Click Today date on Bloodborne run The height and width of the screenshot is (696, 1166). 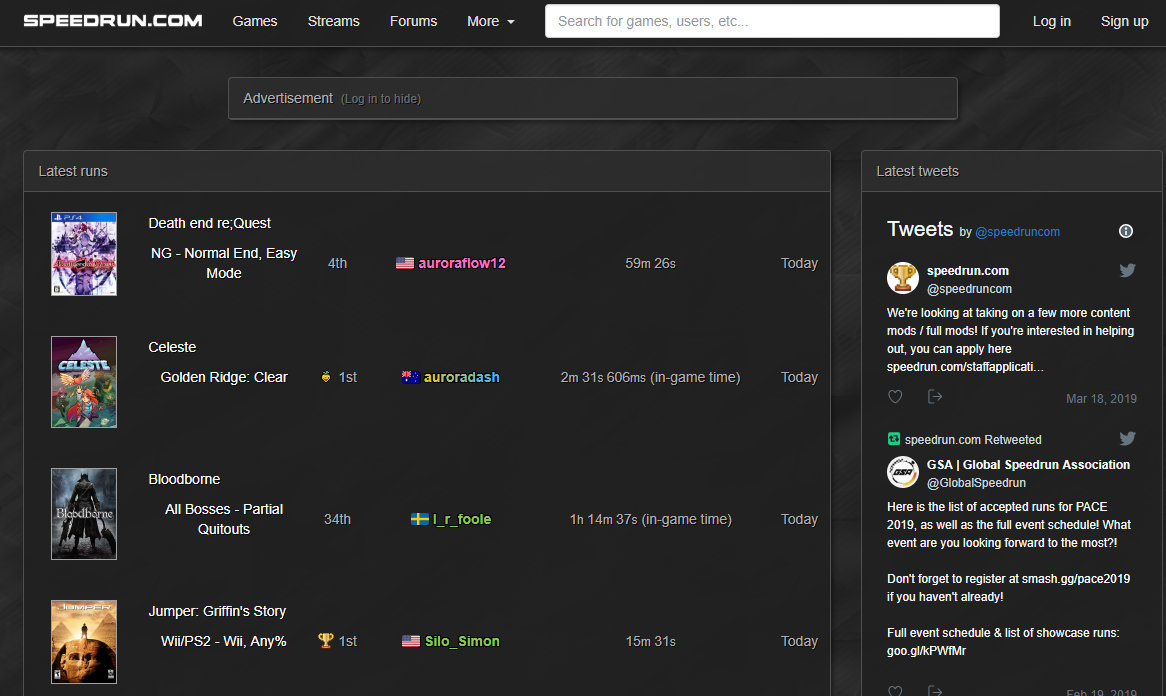coord(799,519)
